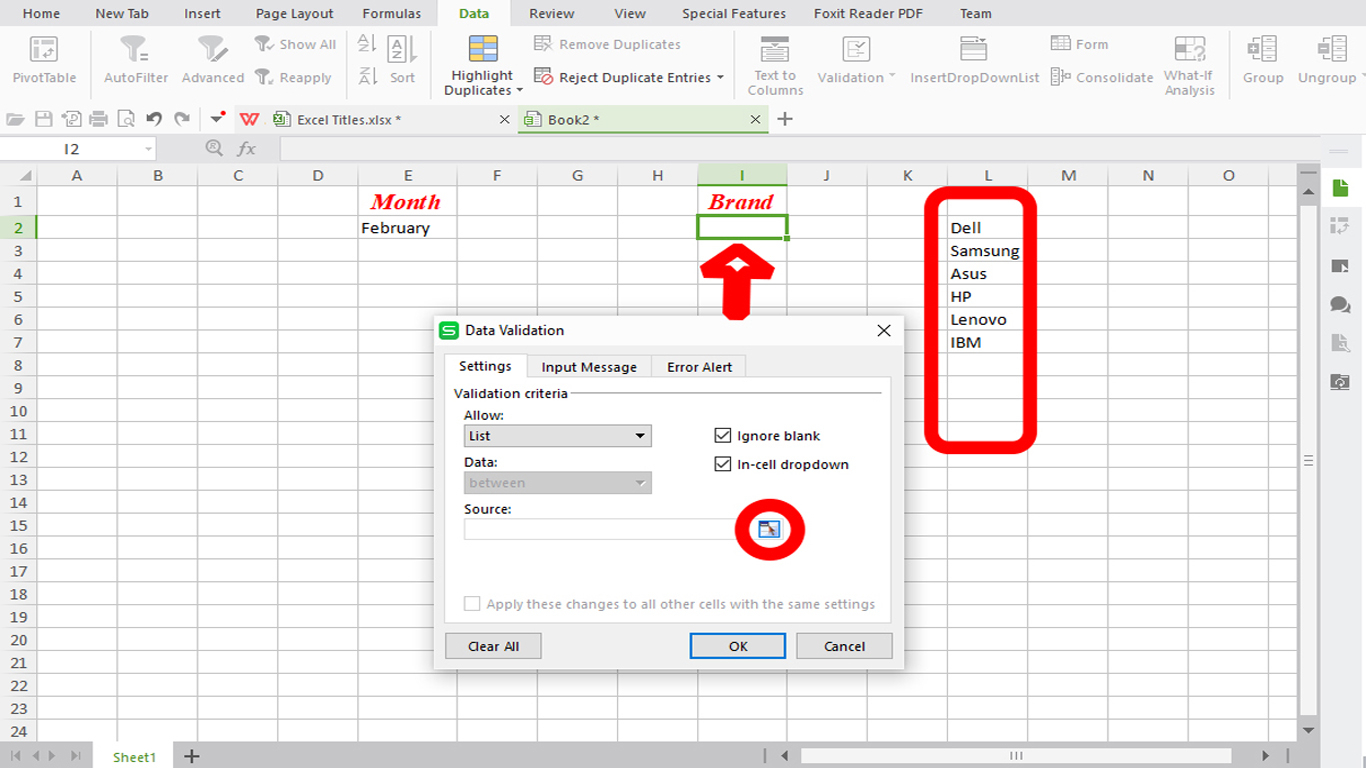Click the fx insert function button
Image resolution: width=1366 pixels, height=768 pixels.
pyautogui.click(x=246, y=149)
